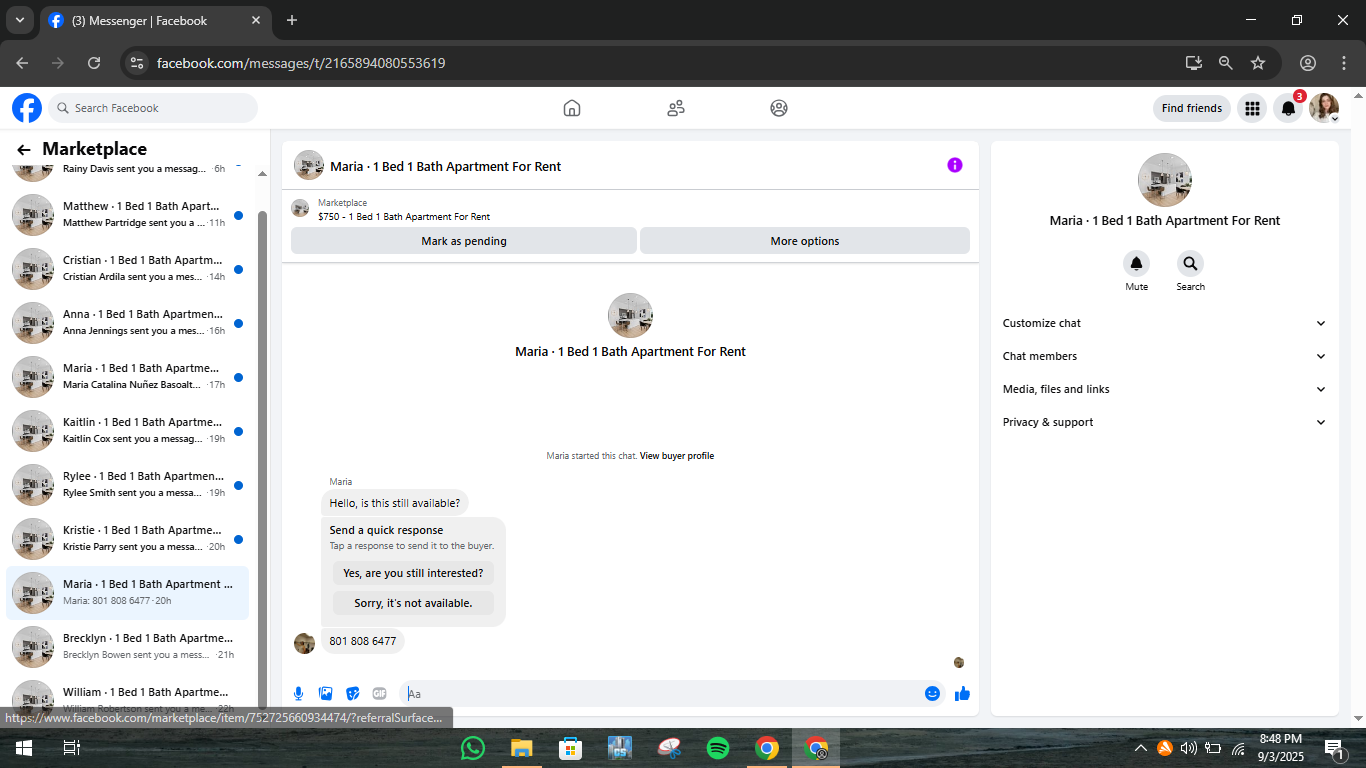The height and width of the screenshot is (768, 1366).
Task: Expand Media, files and links section
Action: 1164,389
